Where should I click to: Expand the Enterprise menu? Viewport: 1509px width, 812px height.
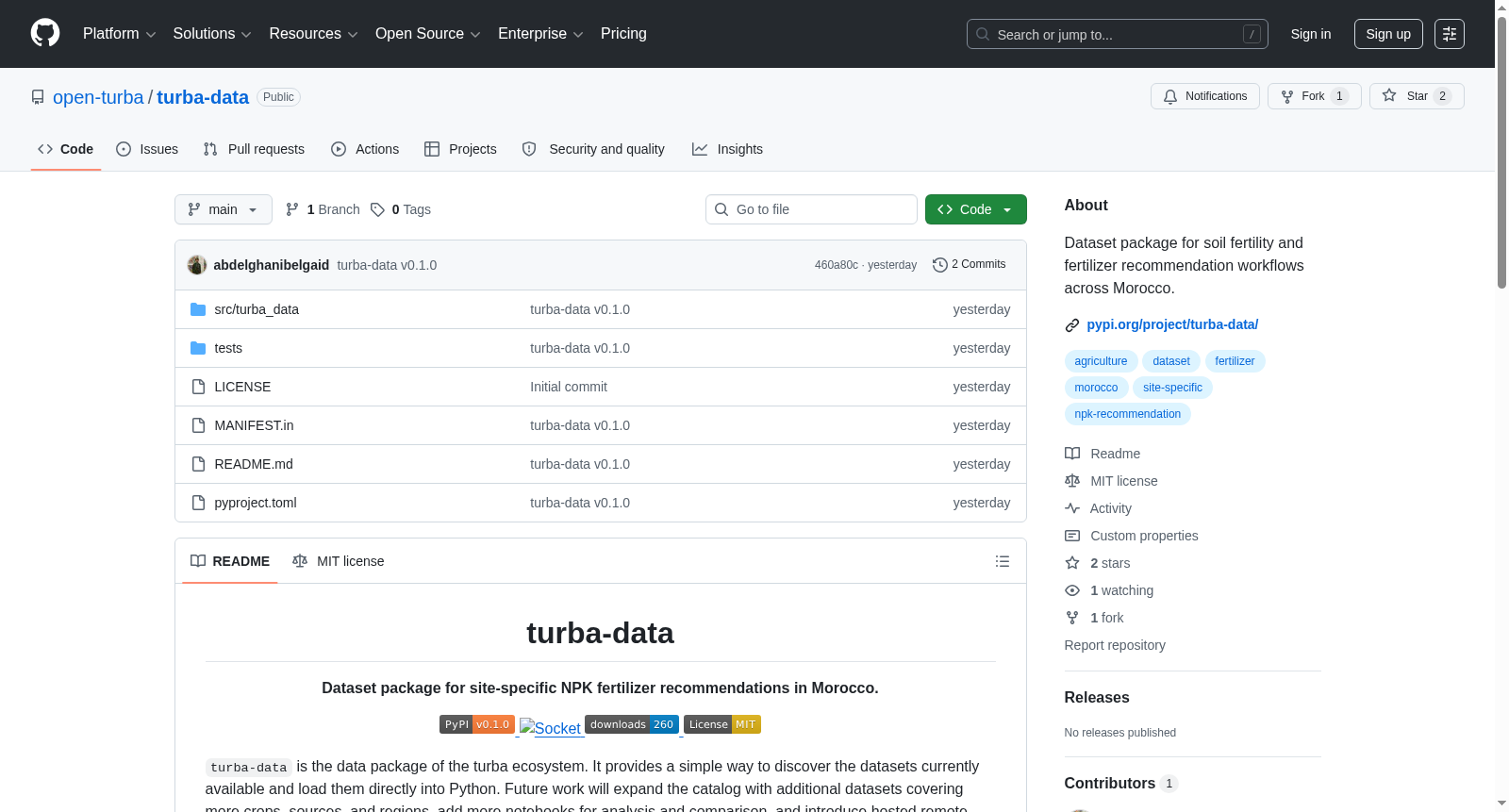tap(540, 34)
